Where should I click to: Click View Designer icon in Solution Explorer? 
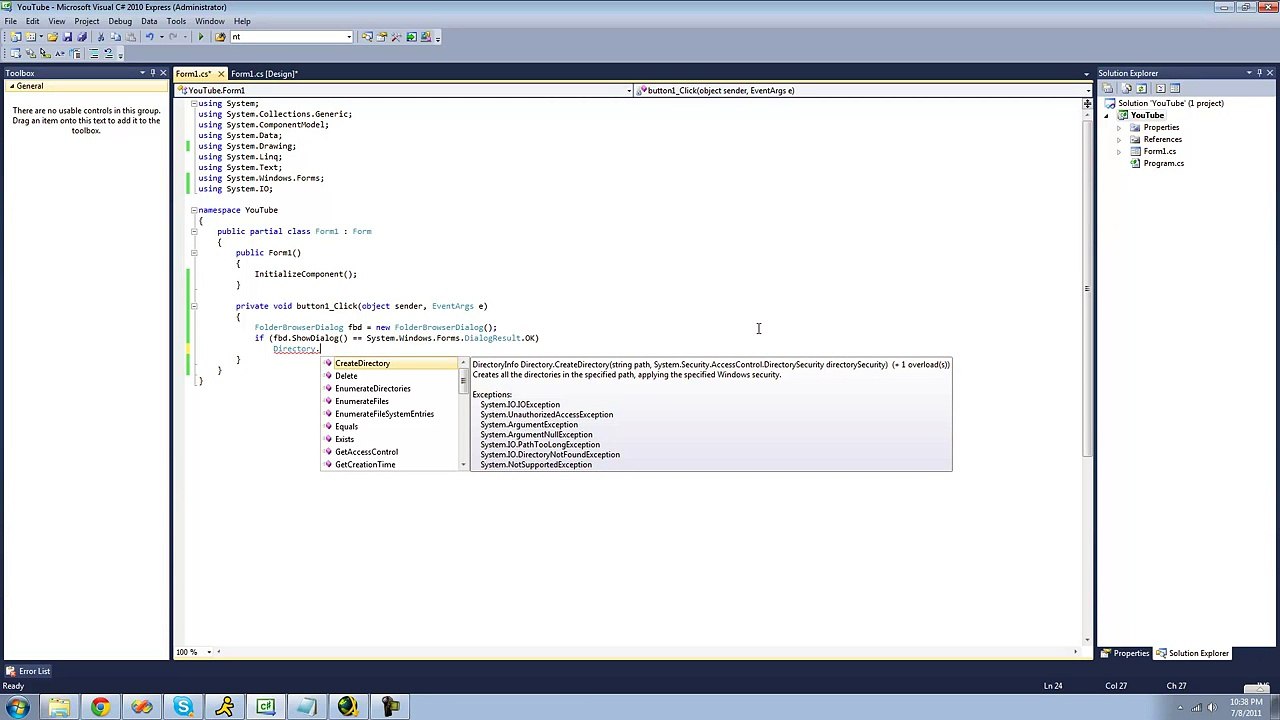(1175, 88)
